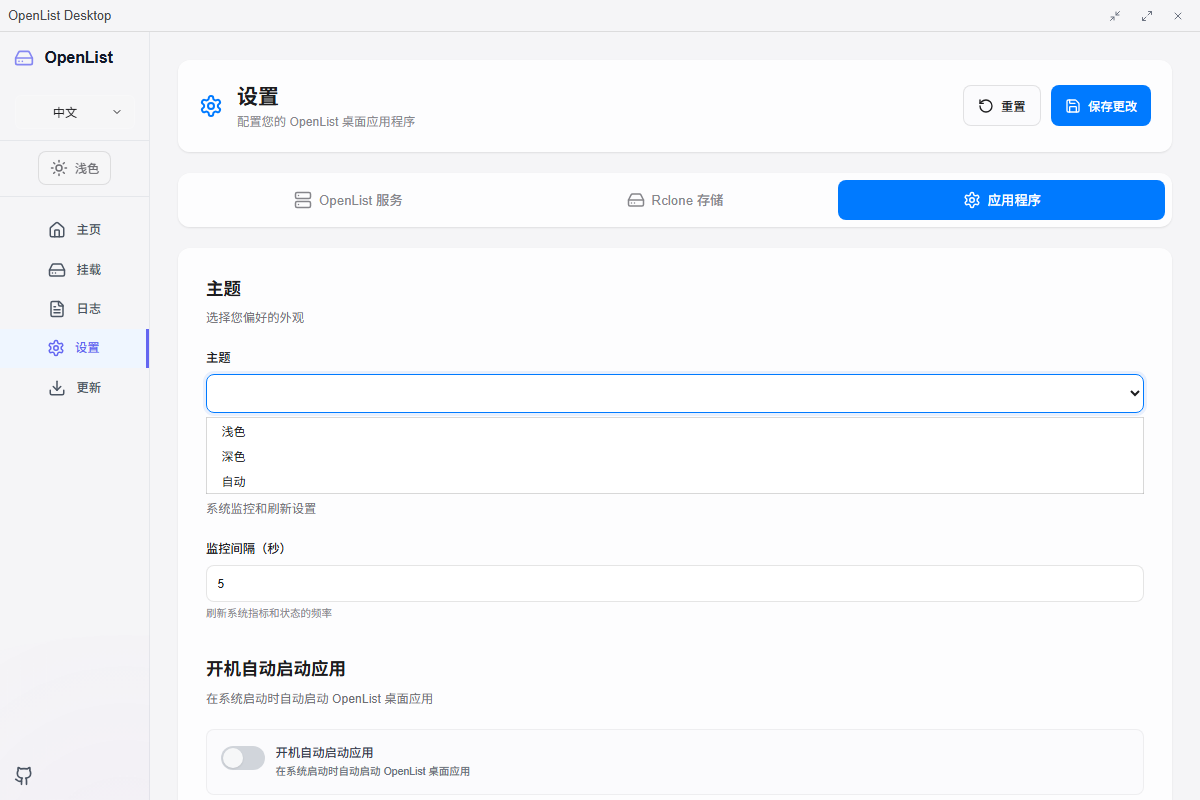Click the sidebar gear icon next to 设置
The image size is (1200, 800).
click(56, 348)
